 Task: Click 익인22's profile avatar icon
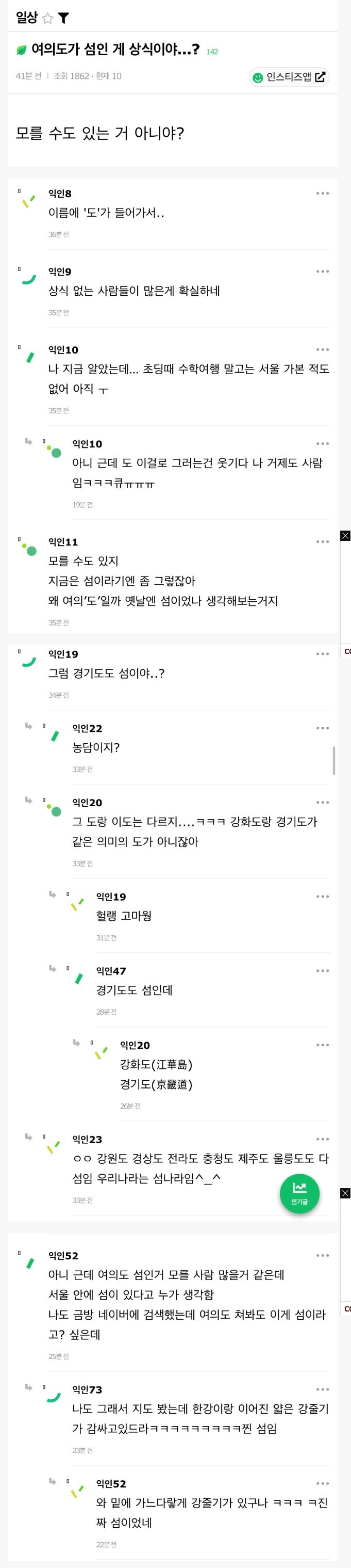(55, 736)
